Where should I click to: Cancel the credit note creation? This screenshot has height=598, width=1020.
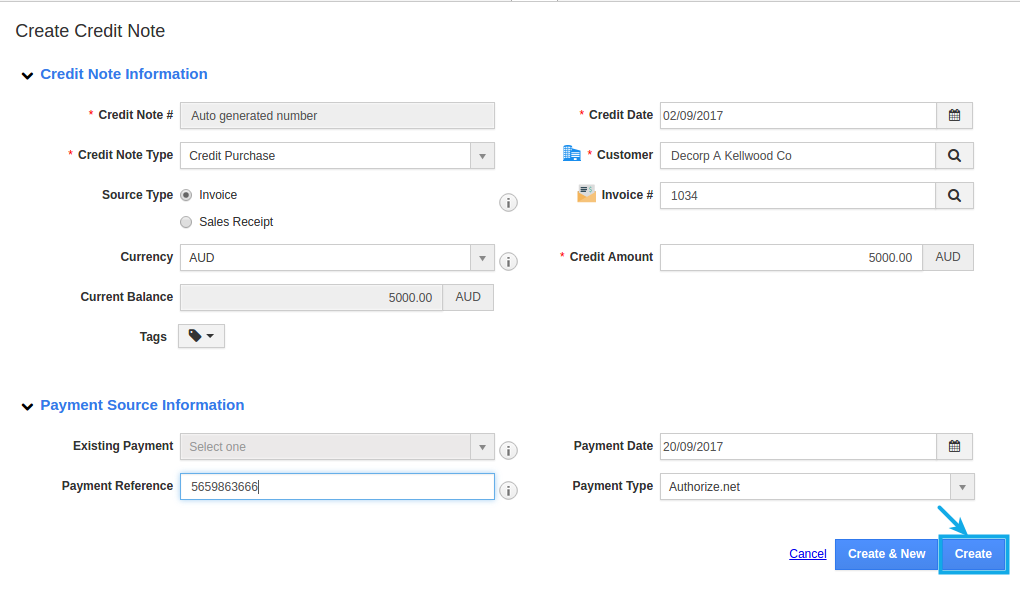coord(807,554)
